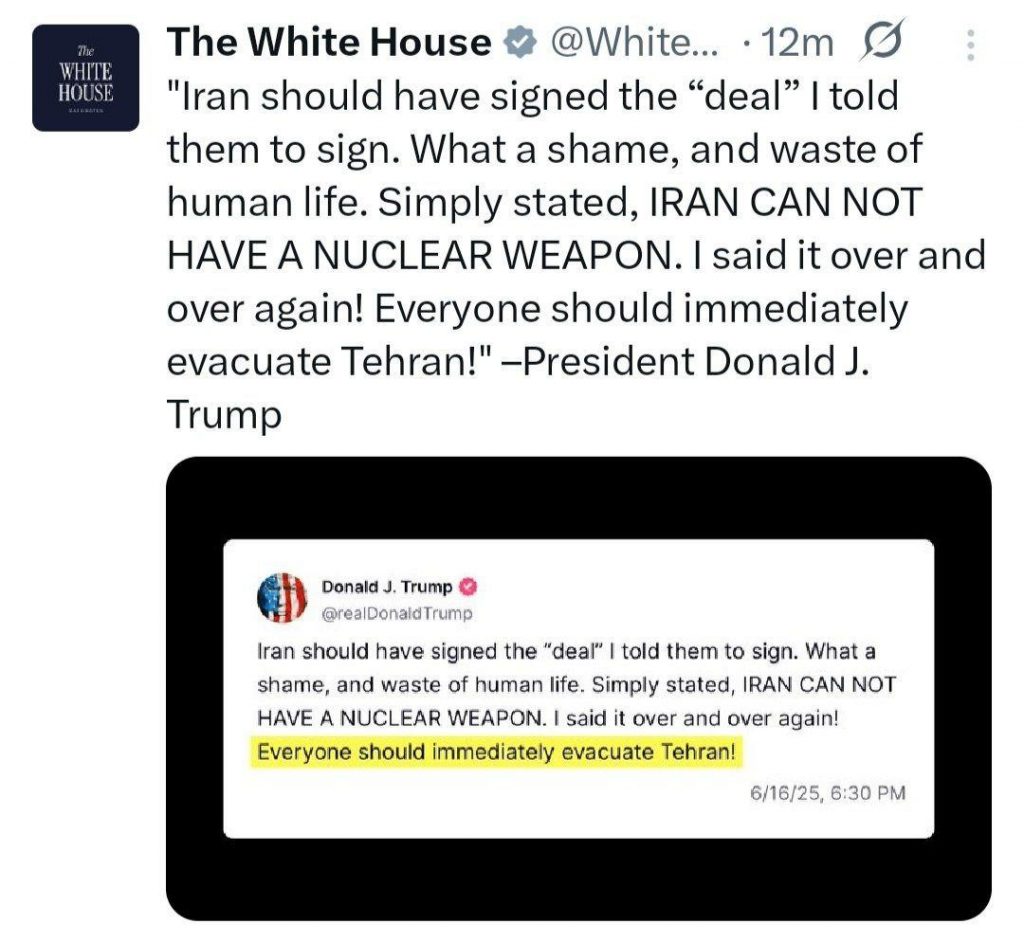
Task: Select the yellow highlighted evacuate Tehran sentence
Action: tap(497, 752)
